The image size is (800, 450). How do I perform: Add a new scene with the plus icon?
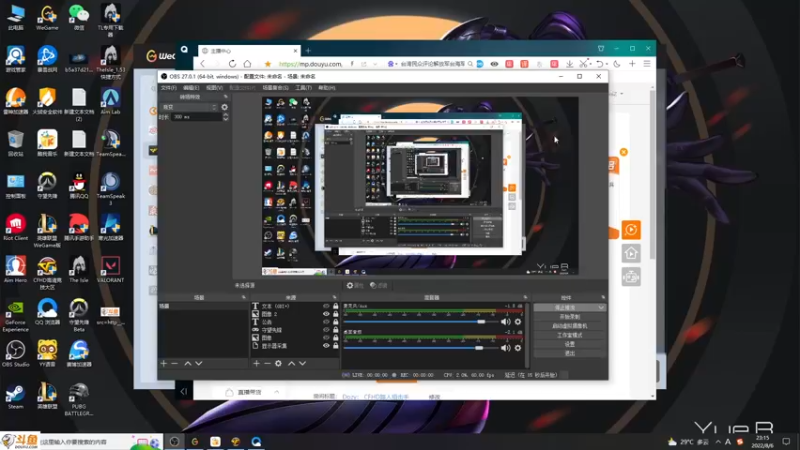point(163,363)
